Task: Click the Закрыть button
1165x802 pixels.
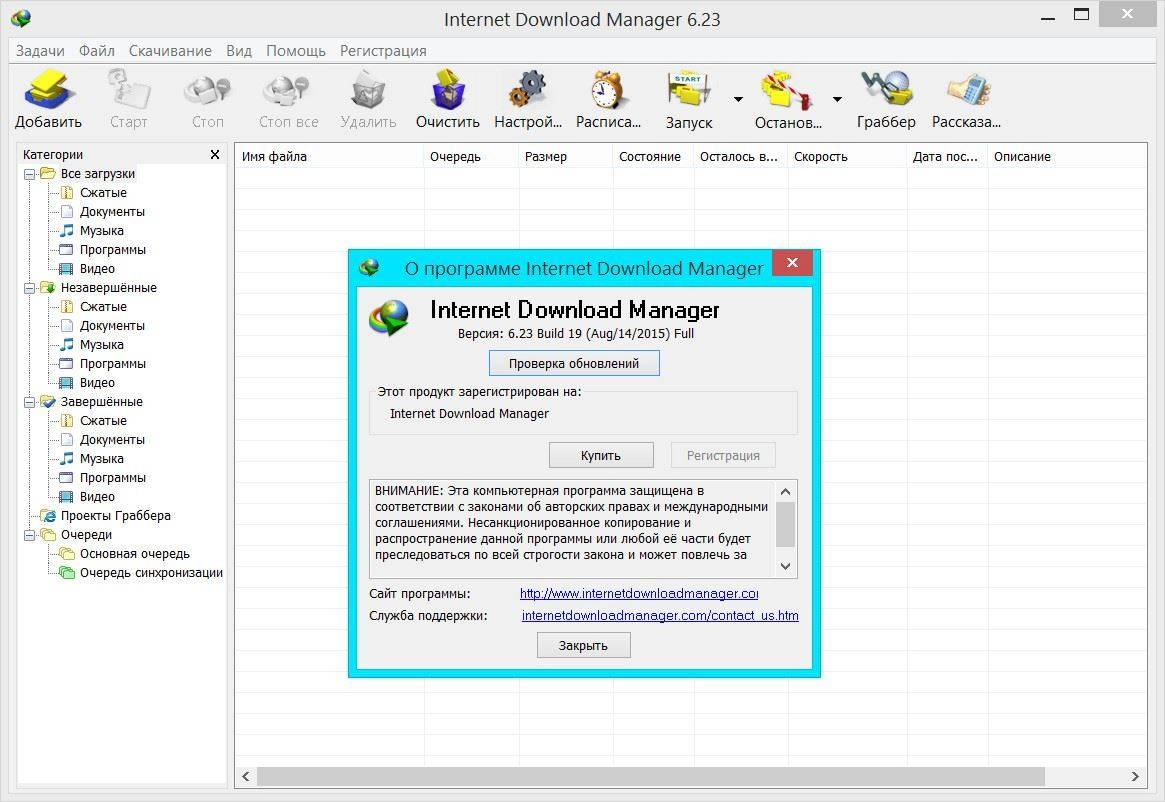Action: pos(583,646)
